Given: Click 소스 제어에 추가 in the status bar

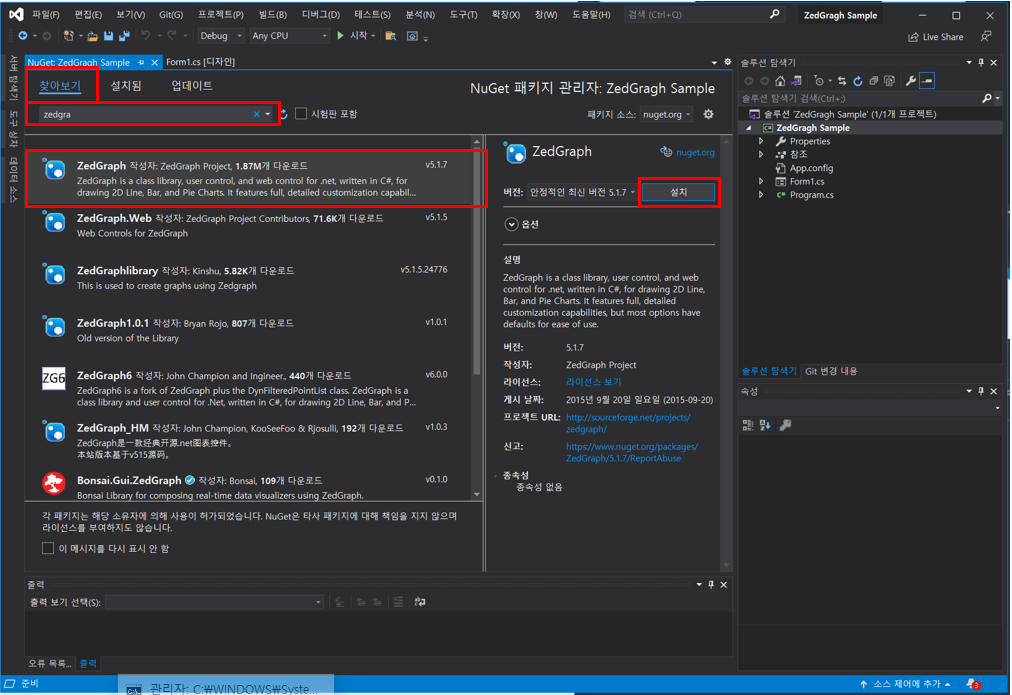Looking at the screenshot, I should coord(905,684).
